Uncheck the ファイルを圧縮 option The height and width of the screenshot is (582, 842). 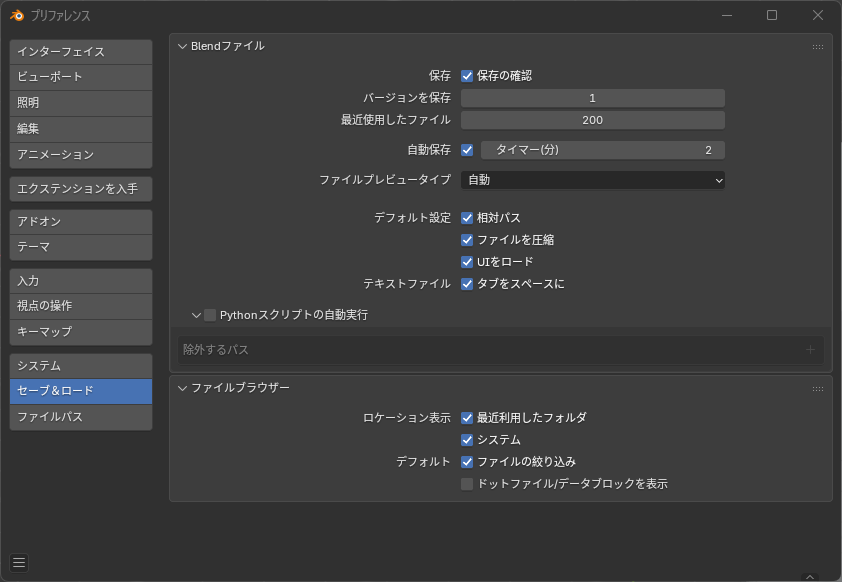467,240
